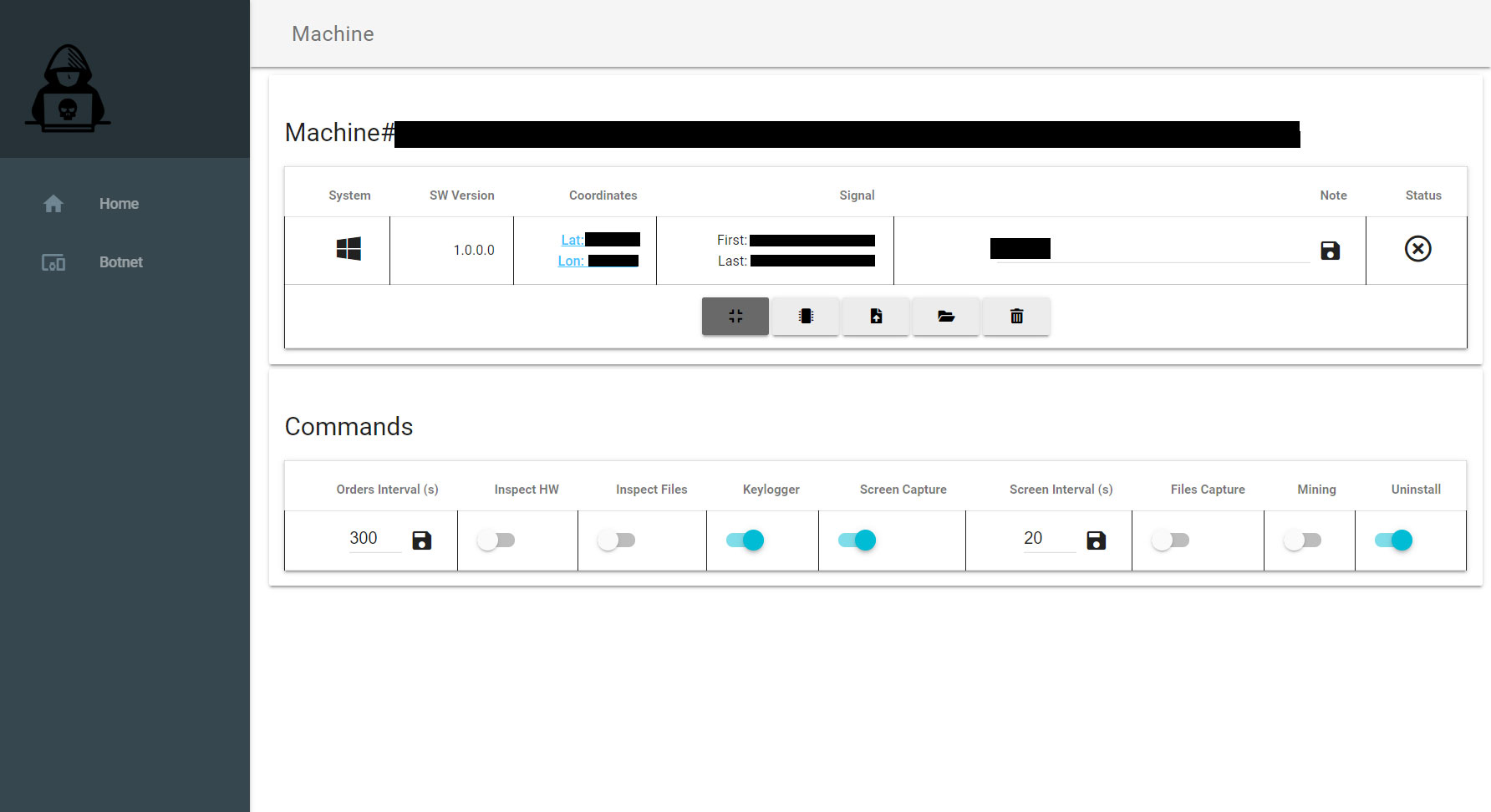This screenshot has width=1491, height=812.
Task: Disable the Screen Capture toggle
Action: [x=857, y=540]
